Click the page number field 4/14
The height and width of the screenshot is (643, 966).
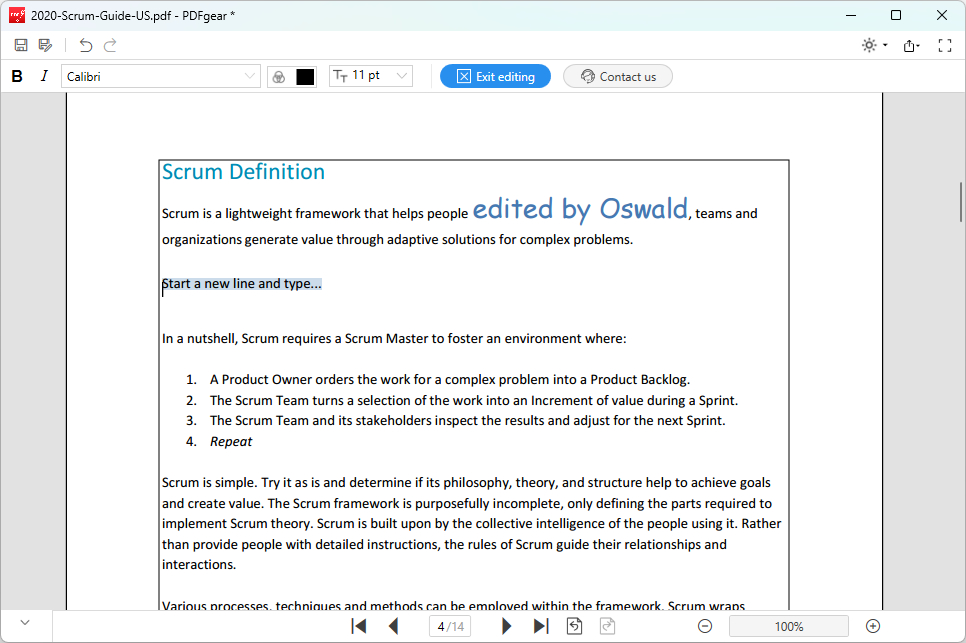click(x=450, y=626)
